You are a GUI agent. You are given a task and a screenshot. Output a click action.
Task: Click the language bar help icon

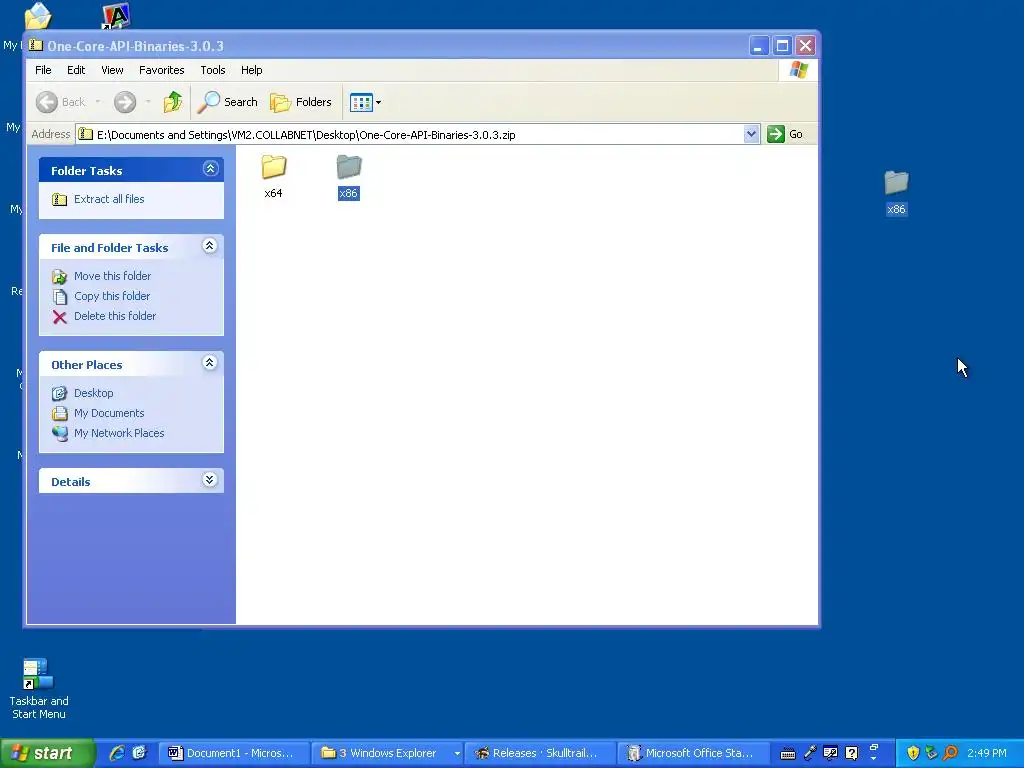pyautogui.click(x=852, y=753)
